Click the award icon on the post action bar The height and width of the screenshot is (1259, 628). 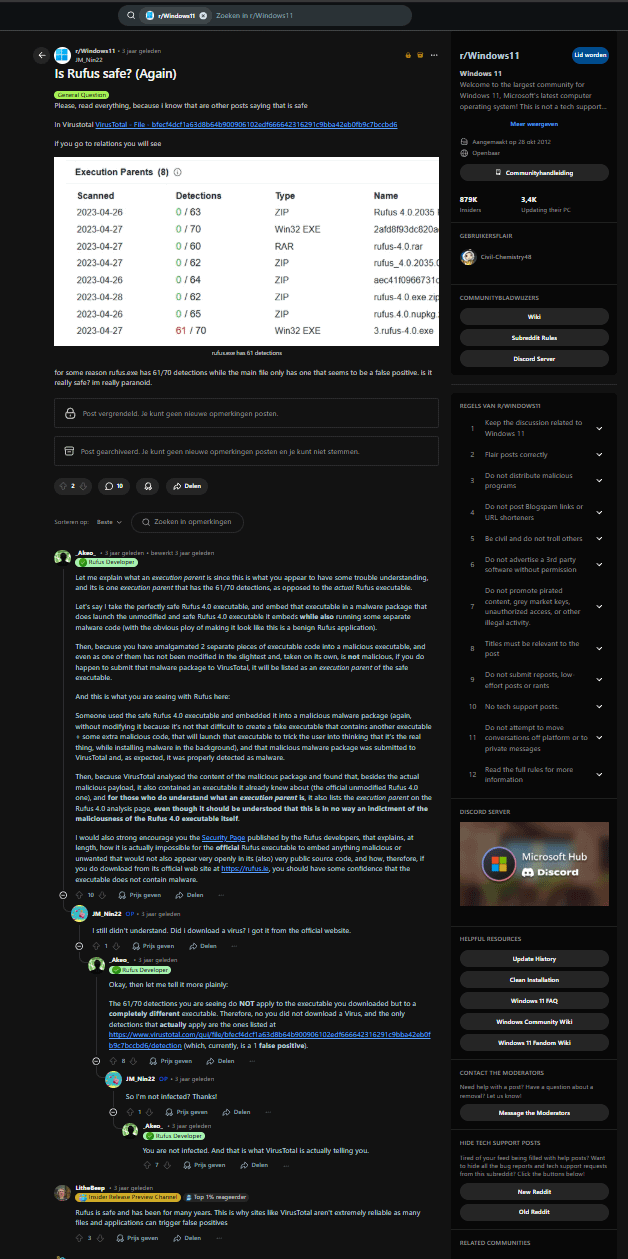click(x=149, y=485)
